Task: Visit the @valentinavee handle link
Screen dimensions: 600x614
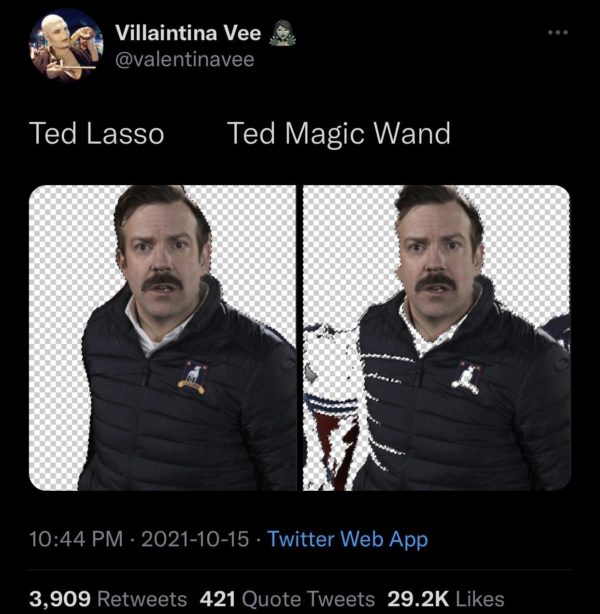Action: click(x=185, y=60)
